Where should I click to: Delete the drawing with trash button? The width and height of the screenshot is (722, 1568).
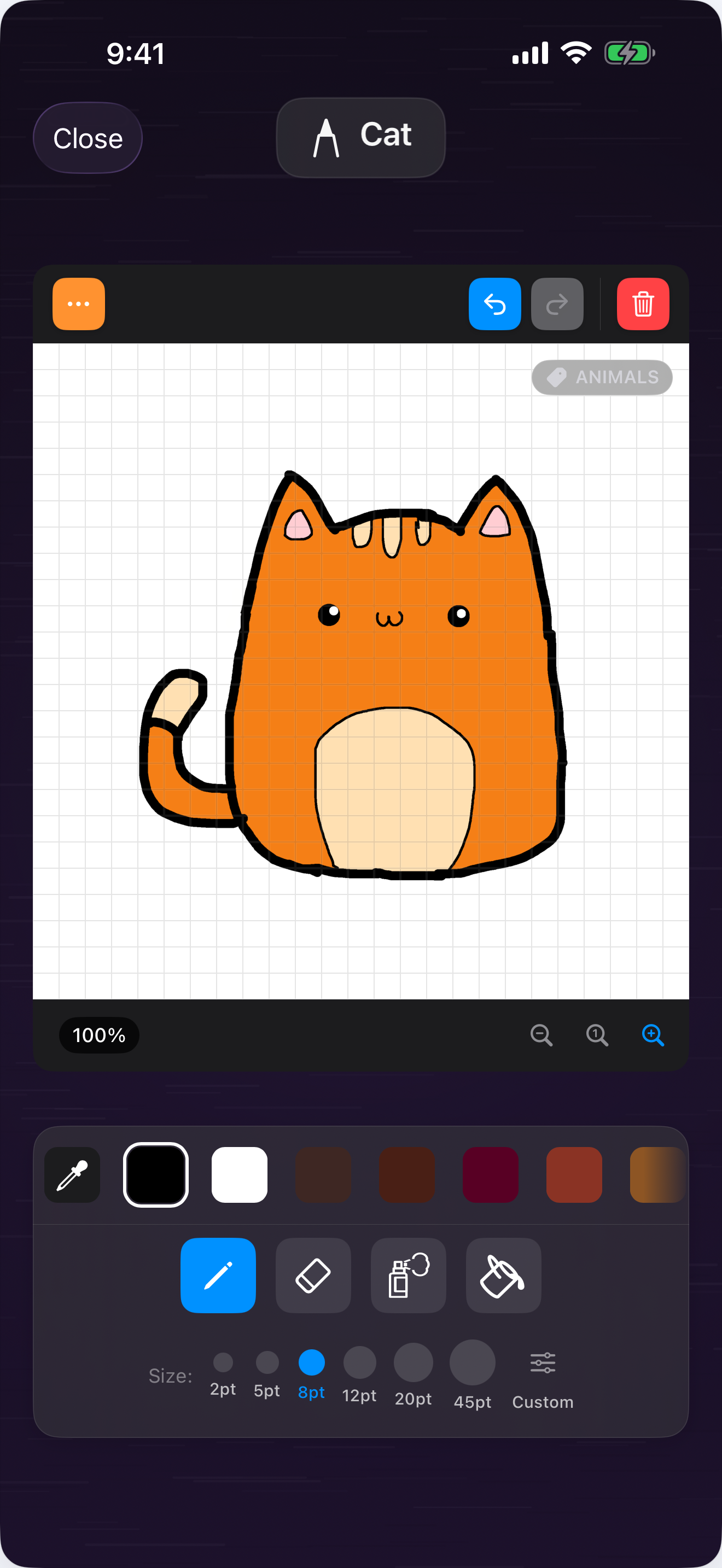click(x=643, y=304)
